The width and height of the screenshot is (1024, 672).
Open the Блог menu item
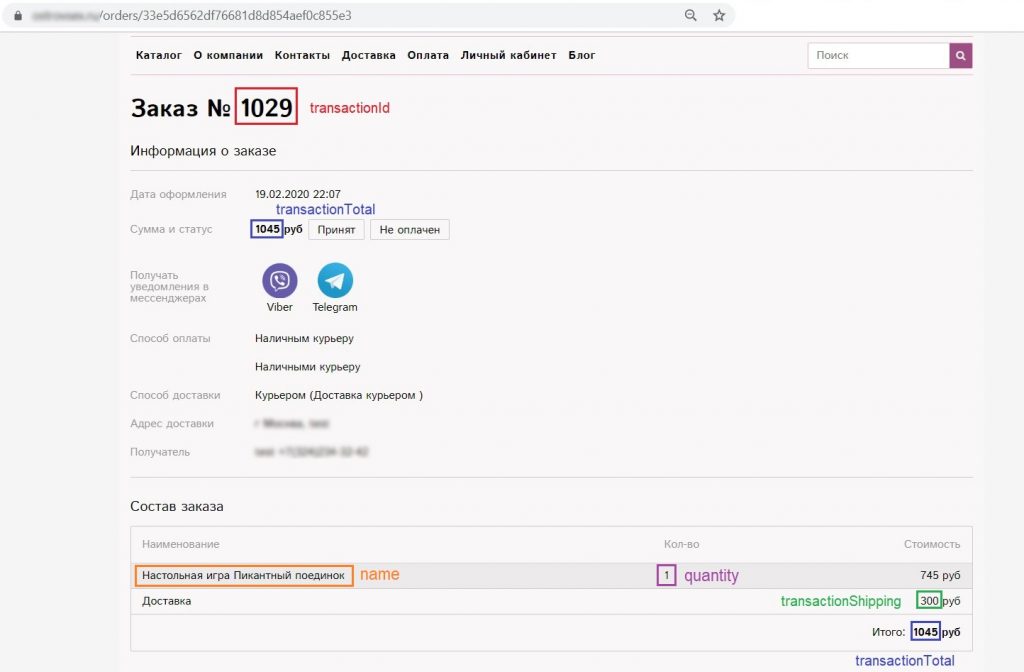click(582, 56)
